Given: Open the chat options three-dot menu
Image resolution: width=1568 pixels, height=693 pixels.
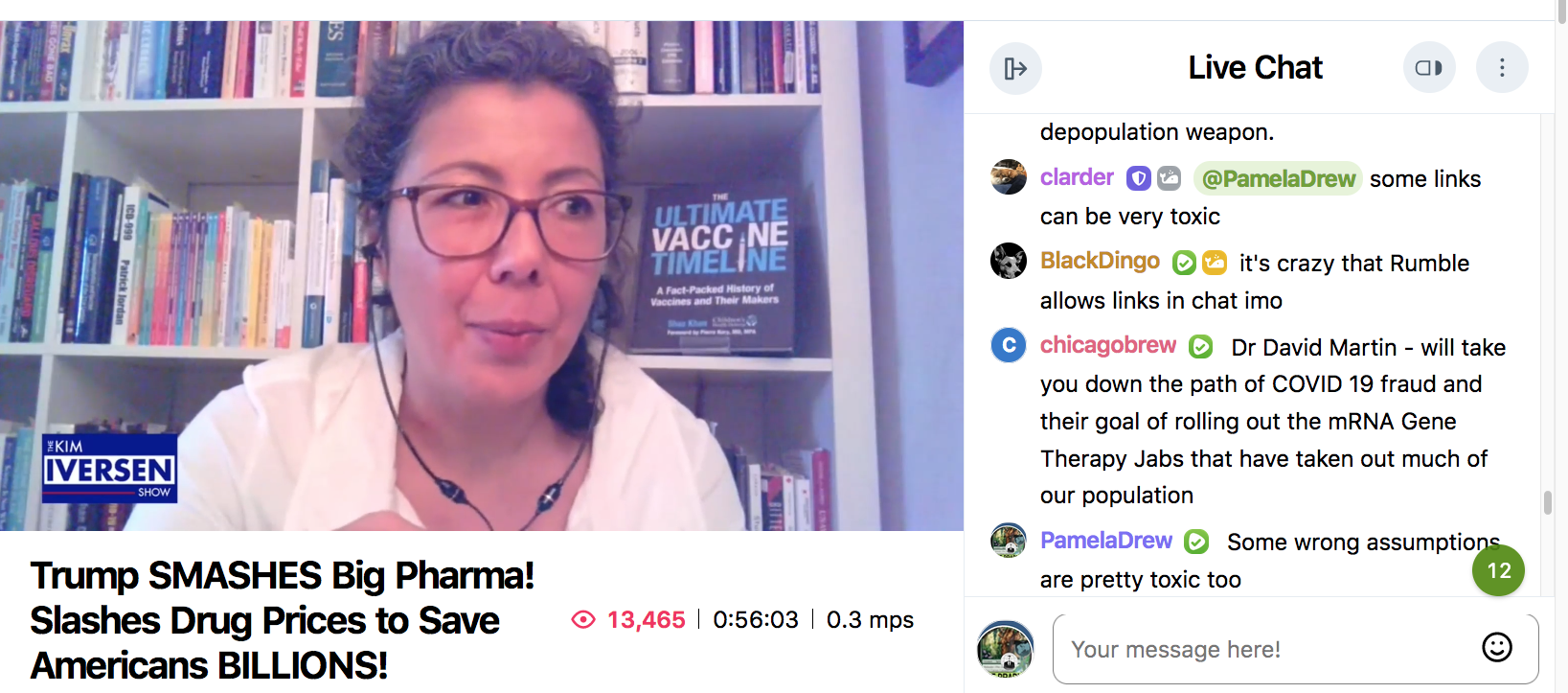Looking at the screenshot, I should pos(1502,68).
